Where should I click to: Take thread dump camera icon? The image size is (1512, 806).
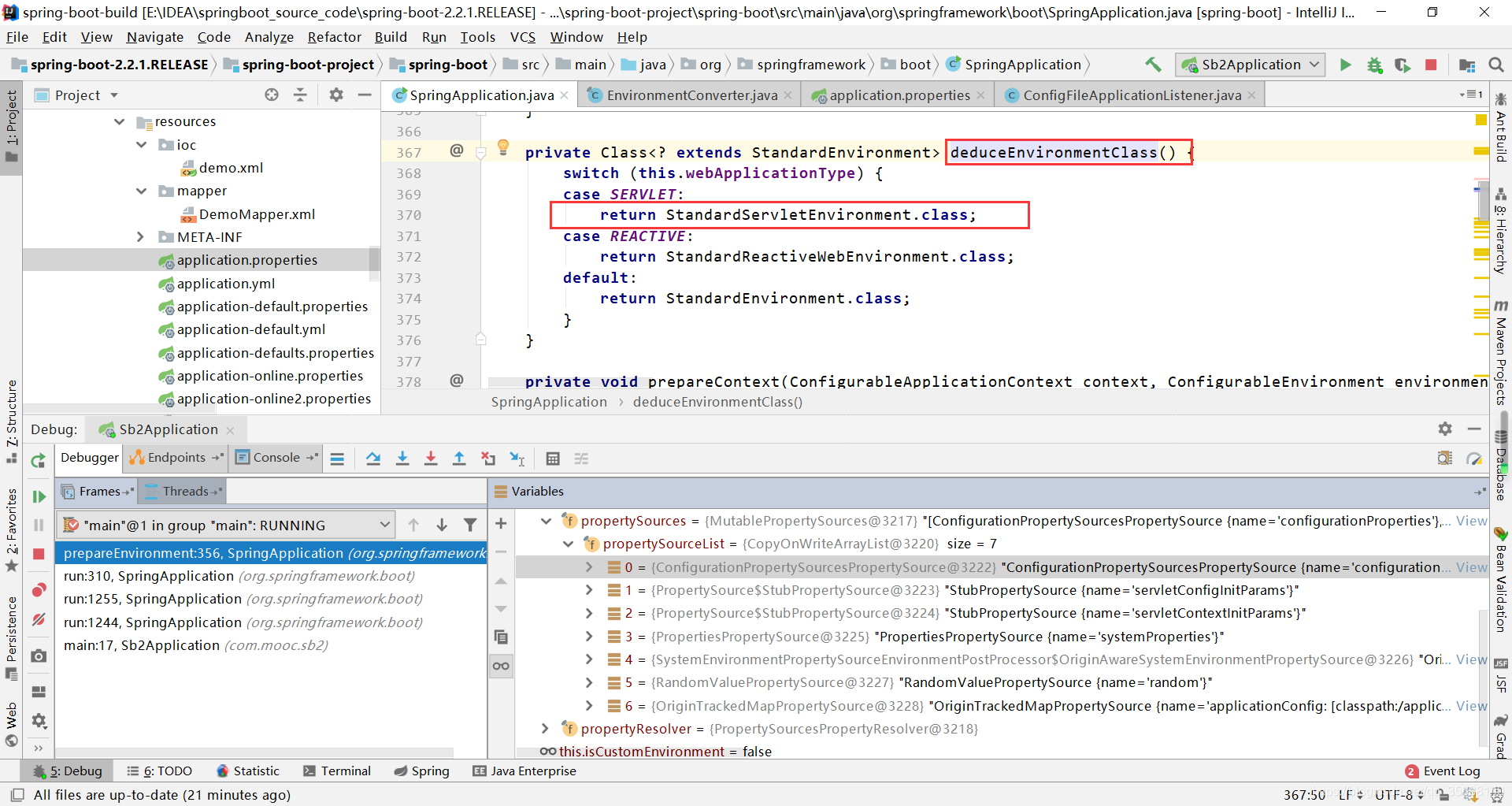tap(38, 656)
